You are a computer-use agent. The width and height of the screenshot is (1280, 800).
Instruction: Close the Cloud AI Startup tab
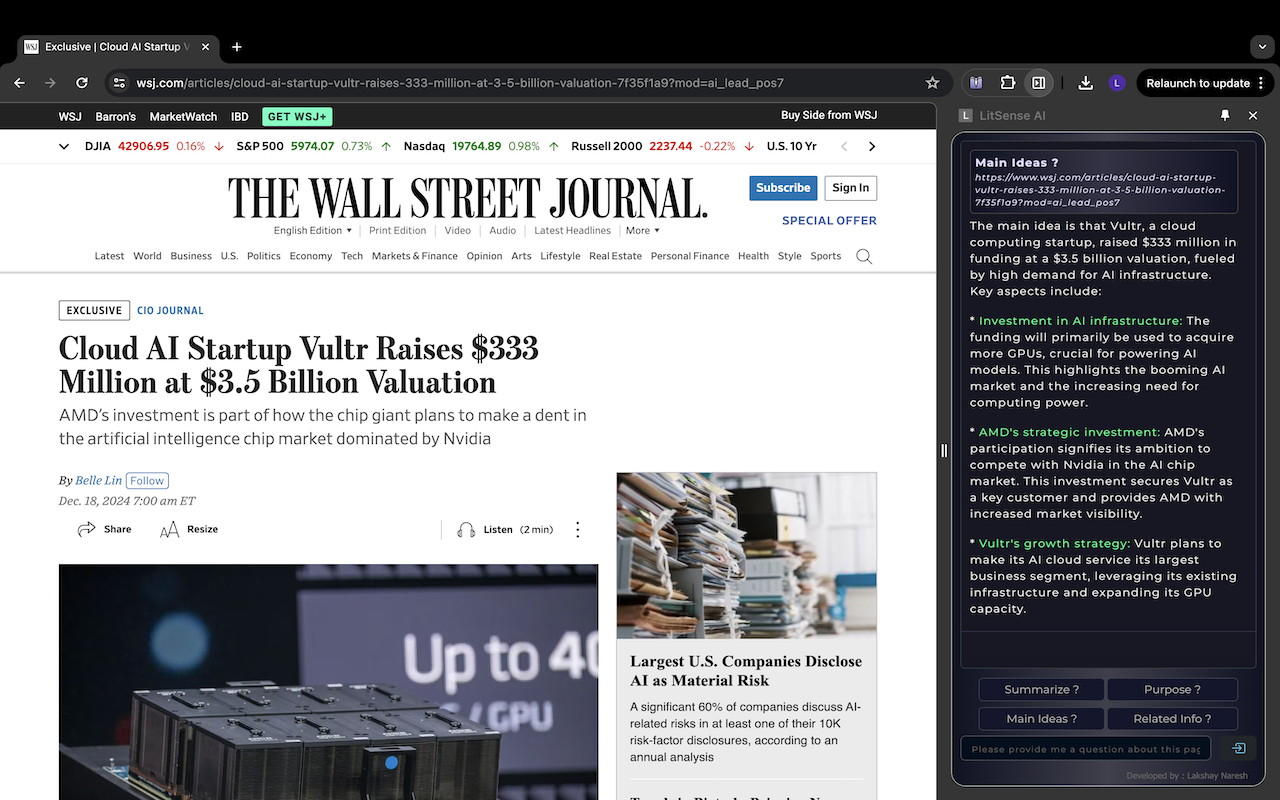[x=206, y=47]
